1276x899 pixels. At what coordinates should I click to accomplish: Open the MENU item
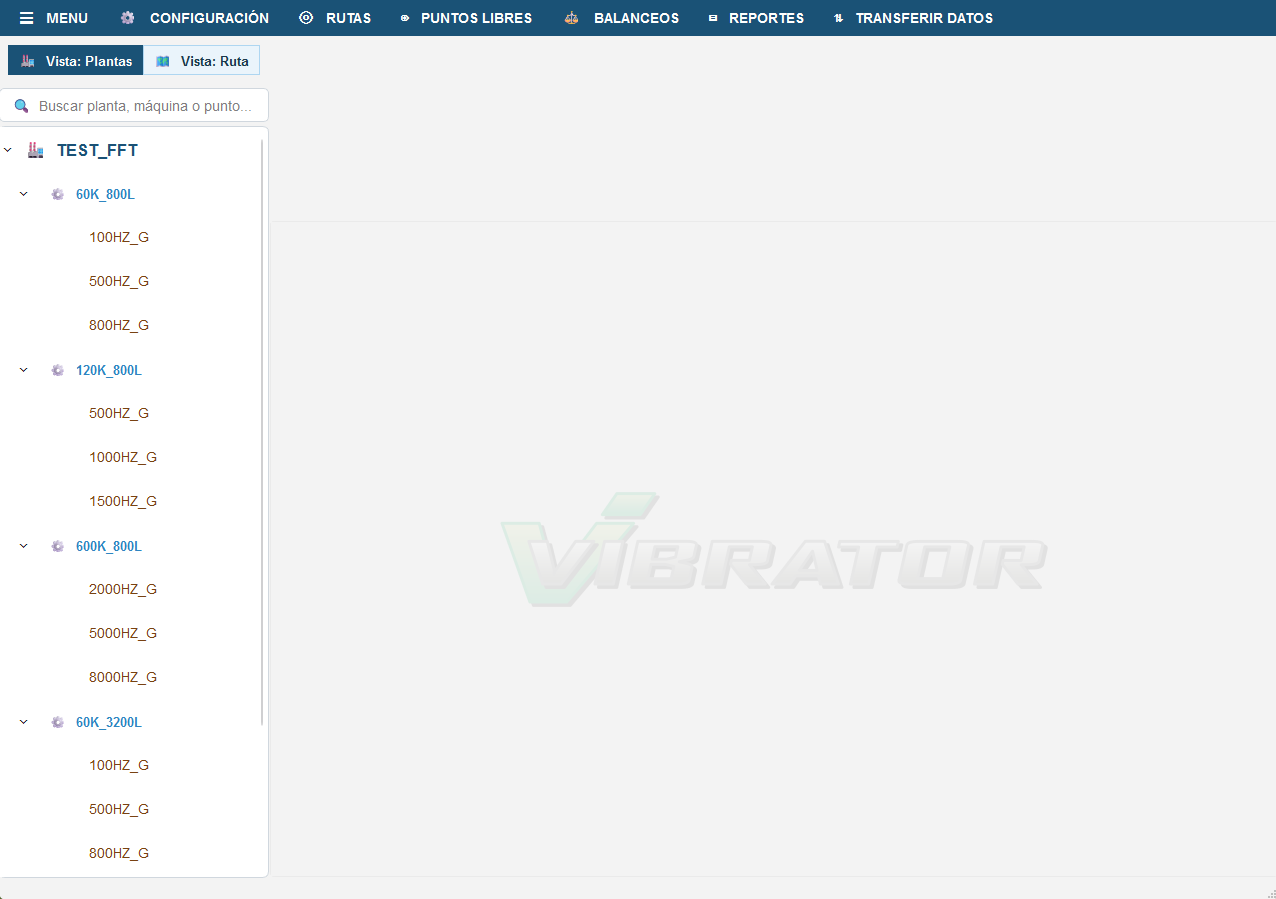54,18
